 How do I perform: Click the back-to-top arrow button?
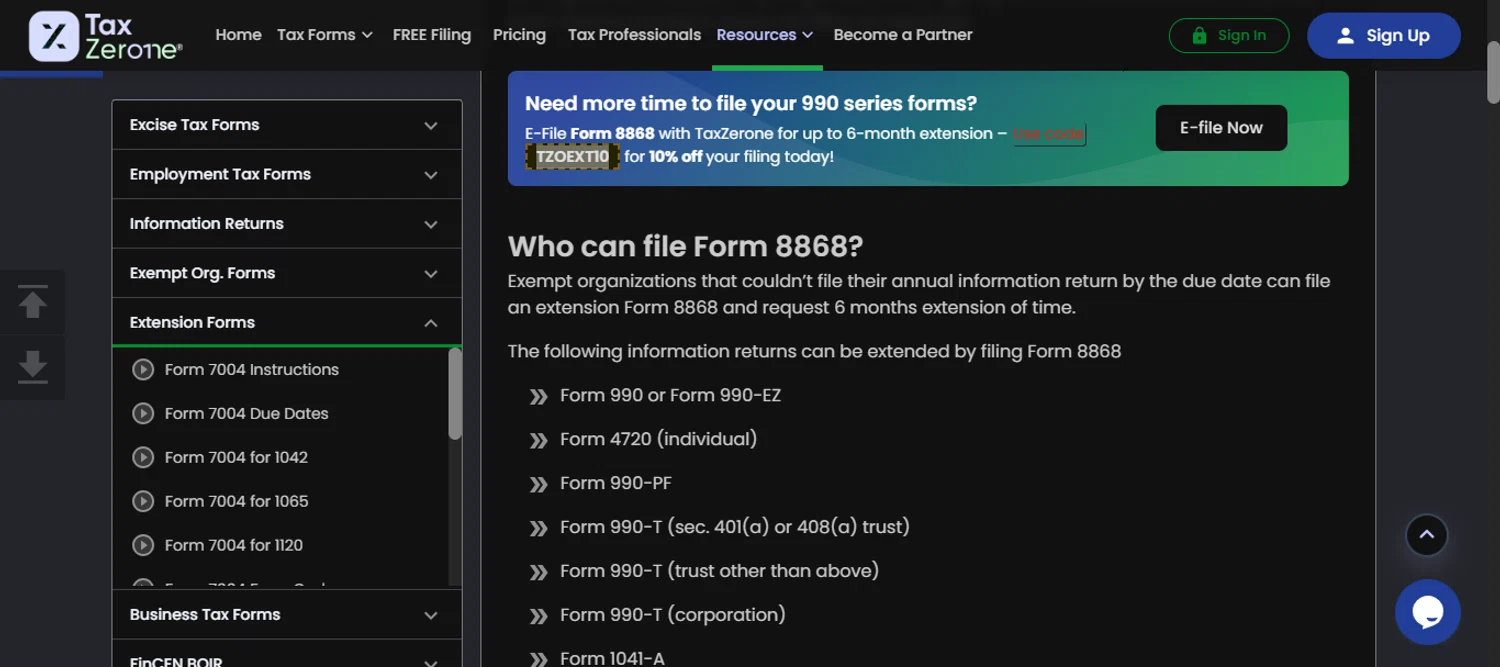point(1427,535)
